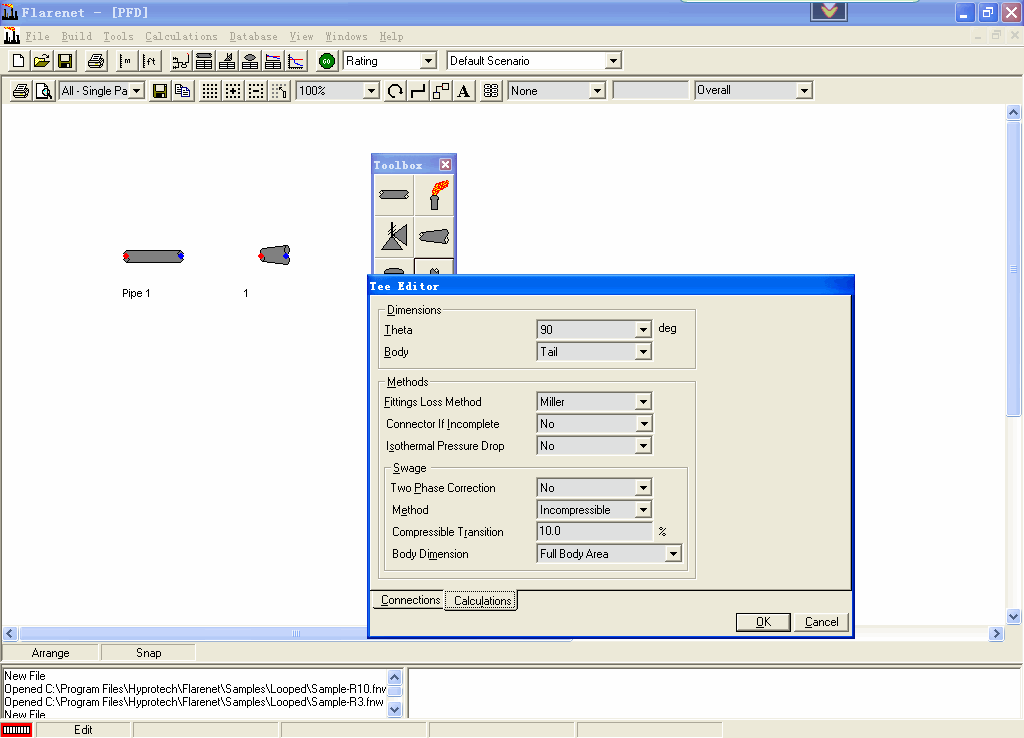Cancel the Tee Editor dialog
1024x738 pixels.
[x=822, y=622]
